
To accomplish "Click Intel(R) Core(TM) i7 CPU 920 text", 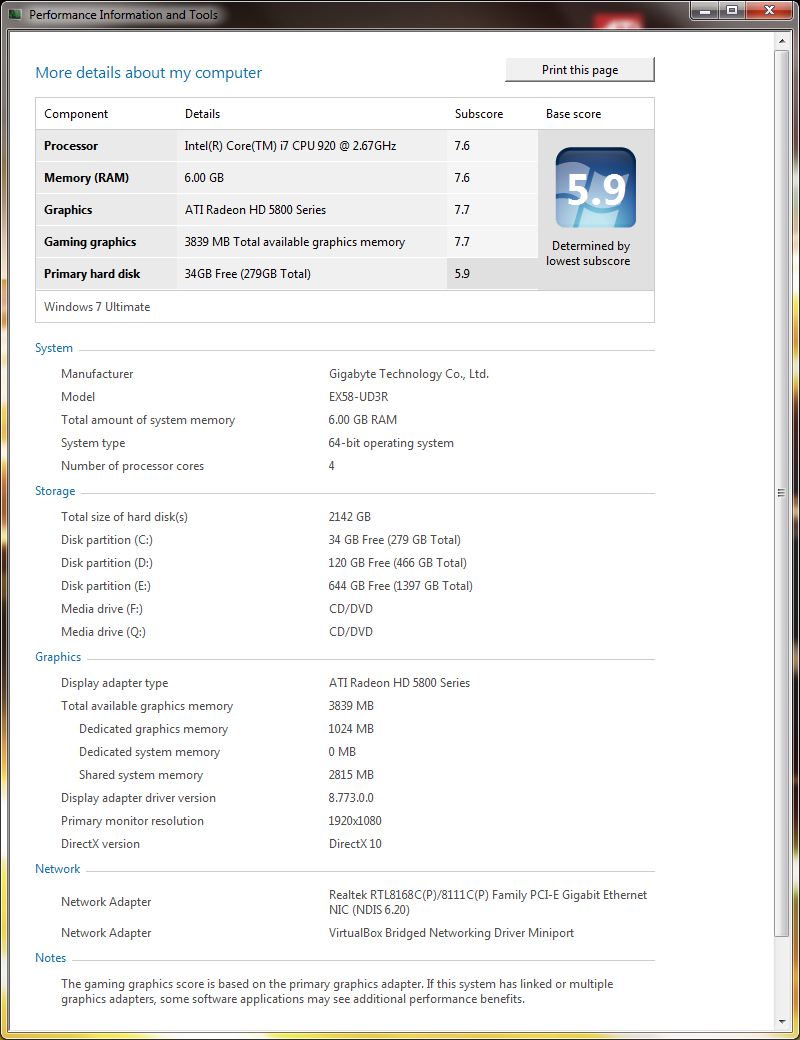I will pyautogui.click(x=290, y=146).
